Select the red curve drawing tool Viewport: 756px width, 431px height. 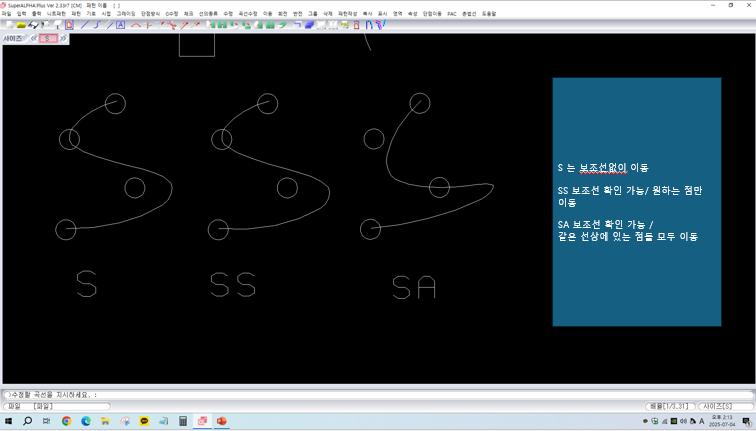point(136,25)
